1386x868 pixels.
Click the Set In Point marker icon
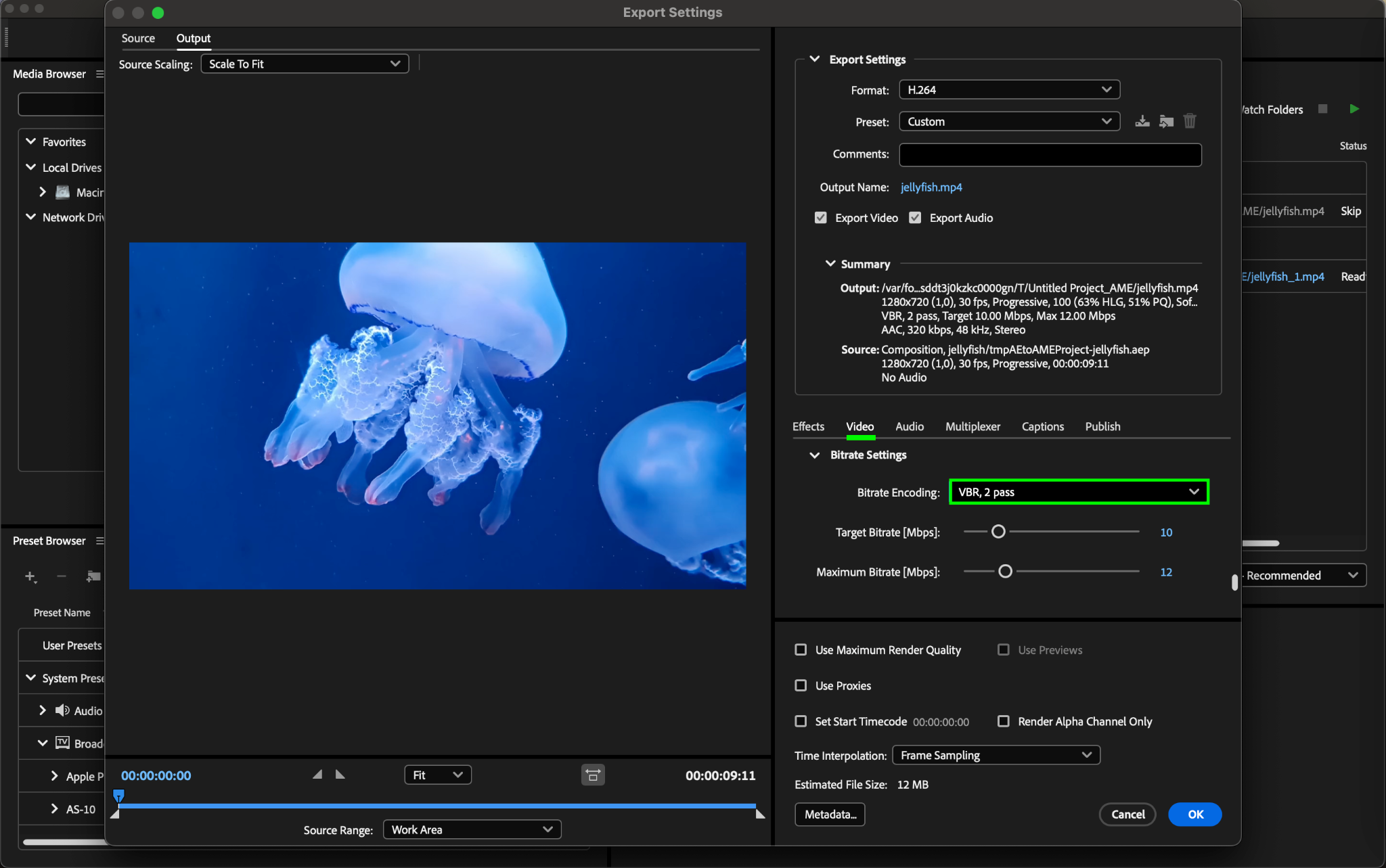point(317,775)
